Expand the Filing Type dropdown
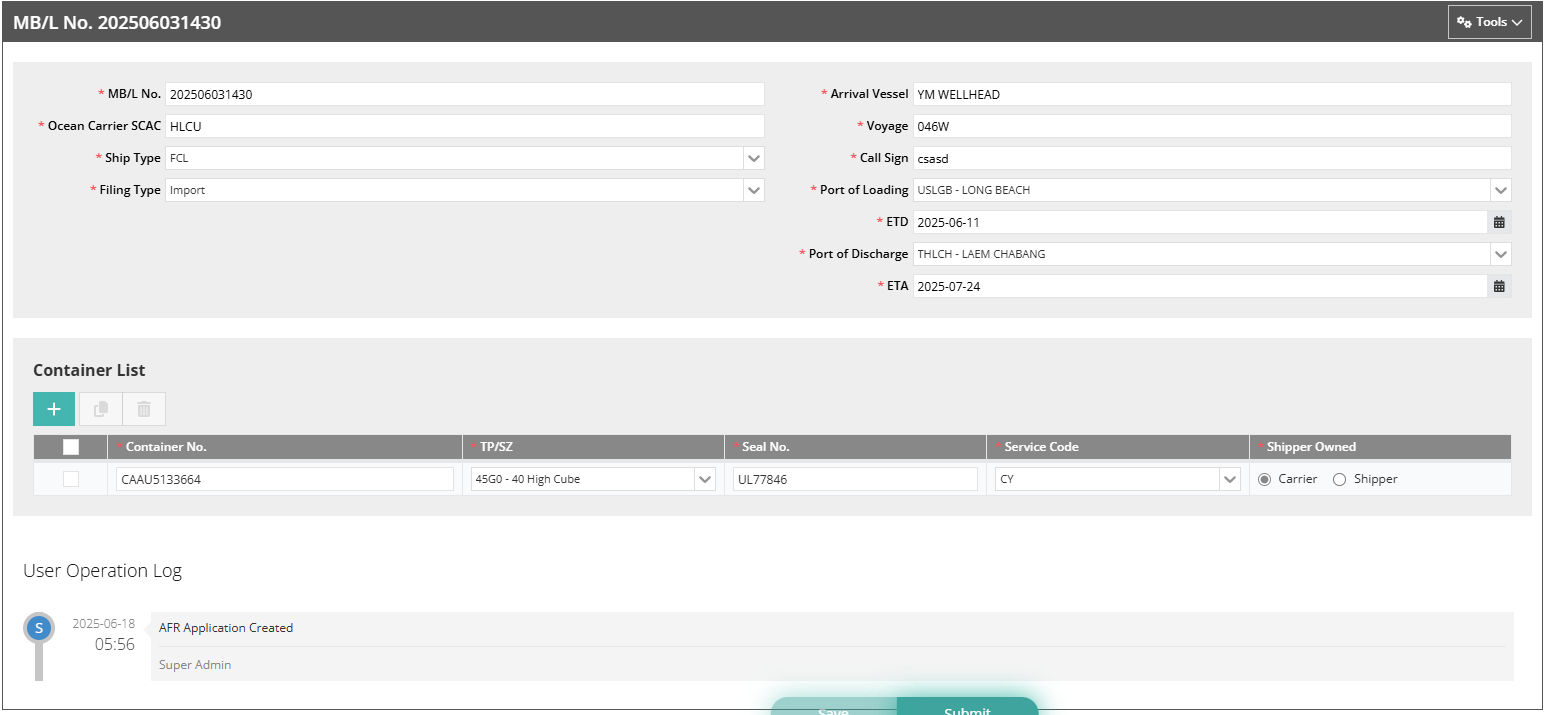 click(x=753, y=190)
